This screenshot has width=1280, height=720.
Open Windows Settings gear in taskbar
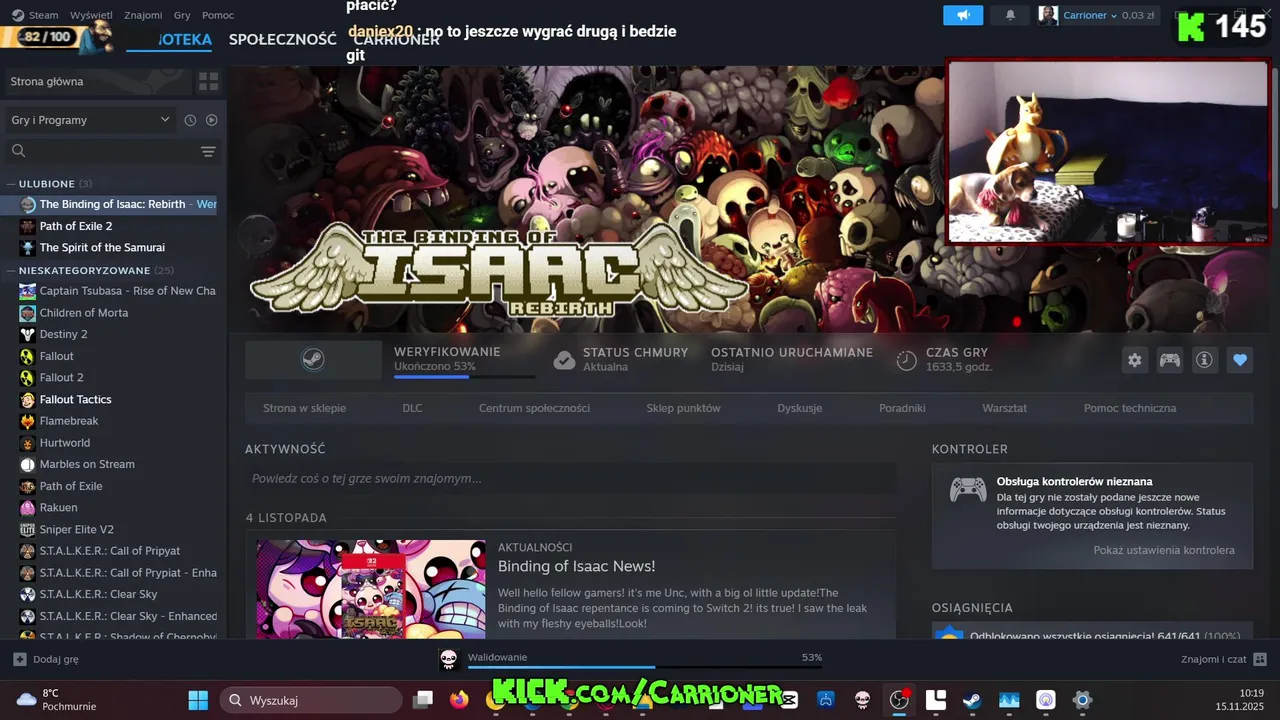1082,700
